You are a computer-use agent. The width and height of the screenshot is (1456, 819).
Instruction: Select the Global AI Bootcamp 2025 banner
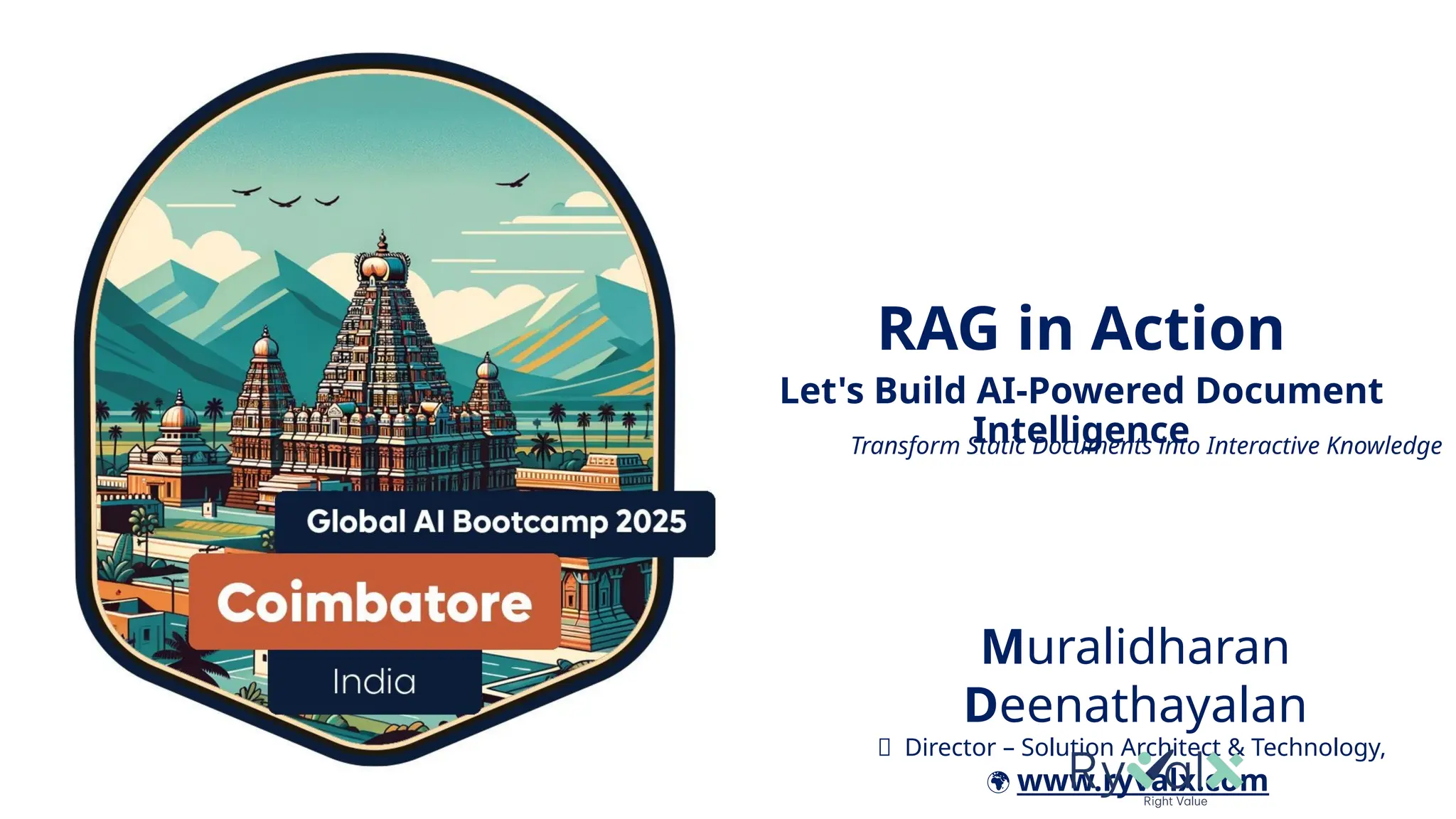pos(495,522)
